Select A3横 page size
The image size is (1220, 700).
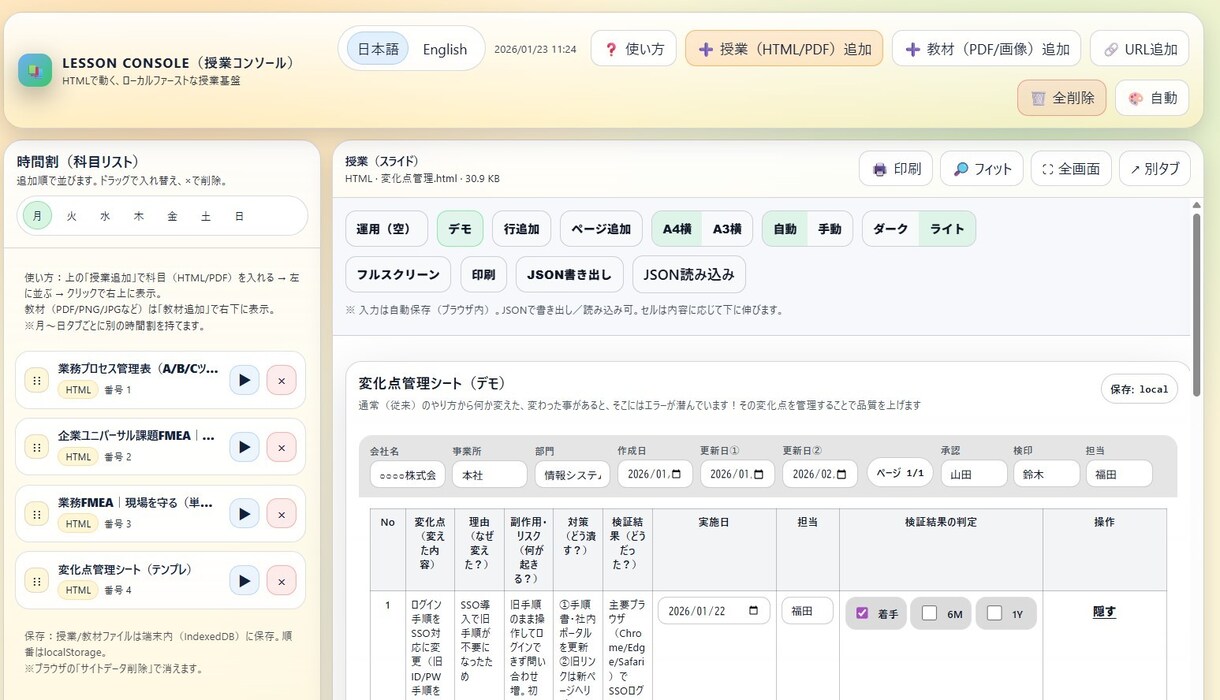point(727,229)
